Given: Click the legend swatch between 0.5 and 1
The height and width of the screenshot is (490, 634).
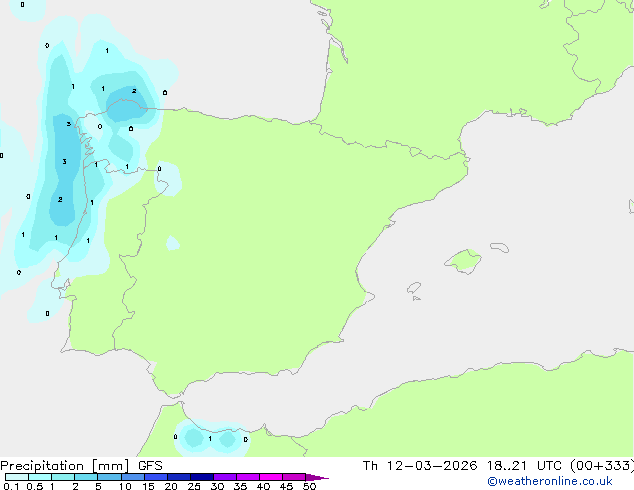Looking at the screenshot, I should (x=40, y=477).
